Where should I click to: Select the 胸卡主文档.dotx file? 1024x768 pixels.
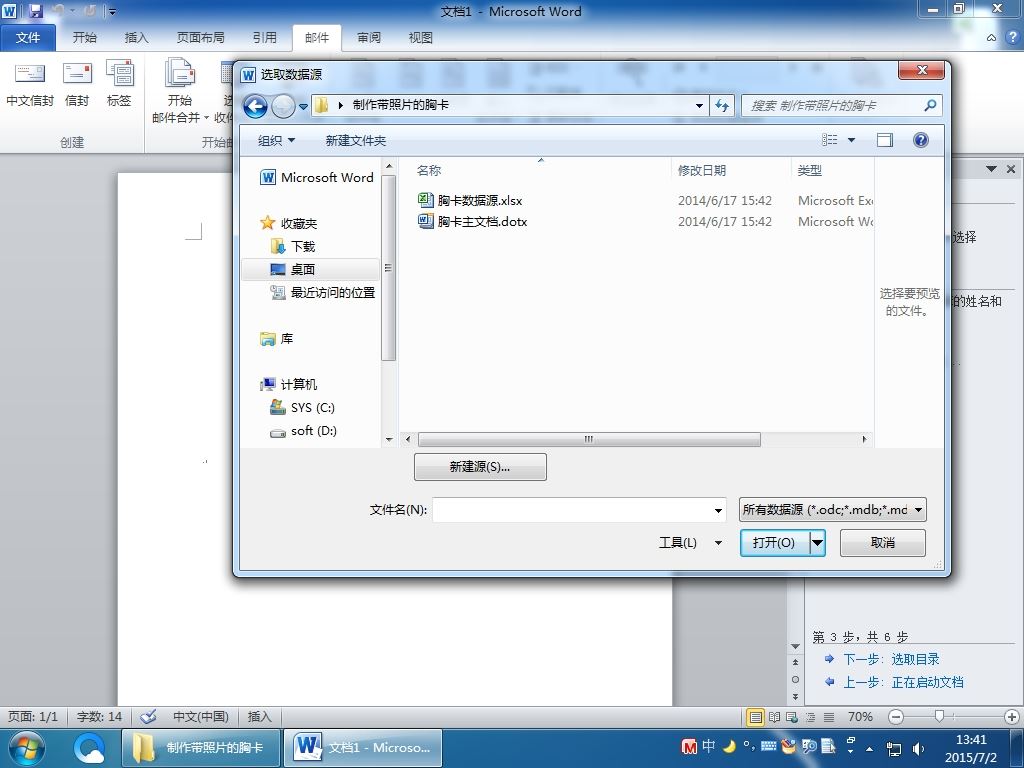pyautogui.click(x=472, y=221)
